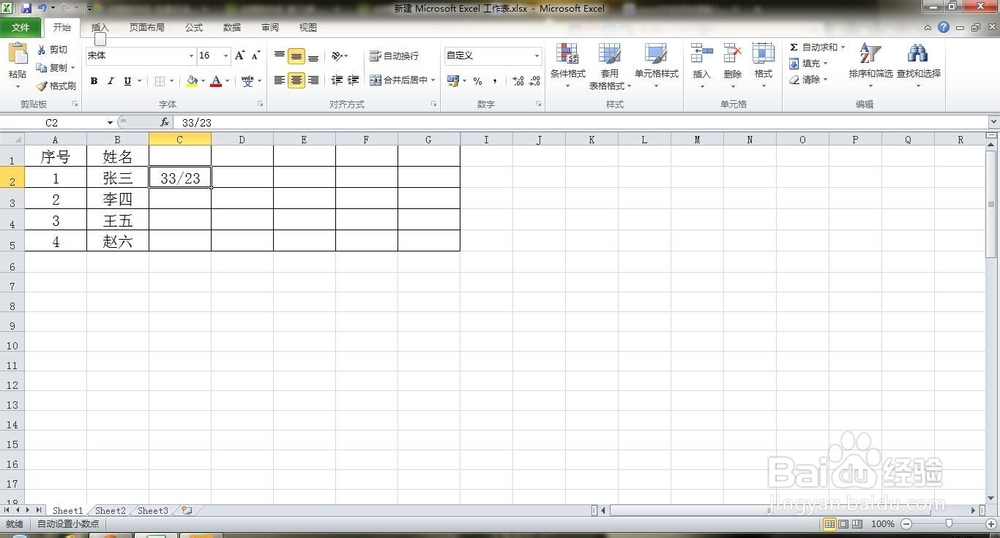Toggle Bold formatting

[94, 81]
